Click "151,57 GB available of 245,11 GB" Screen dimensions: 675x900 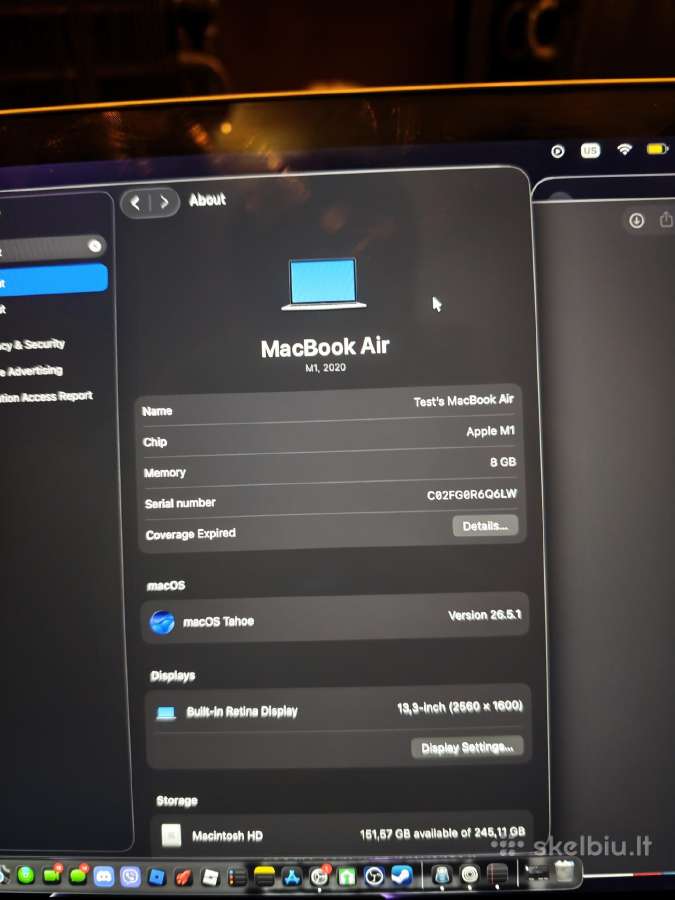click(443, 833)
